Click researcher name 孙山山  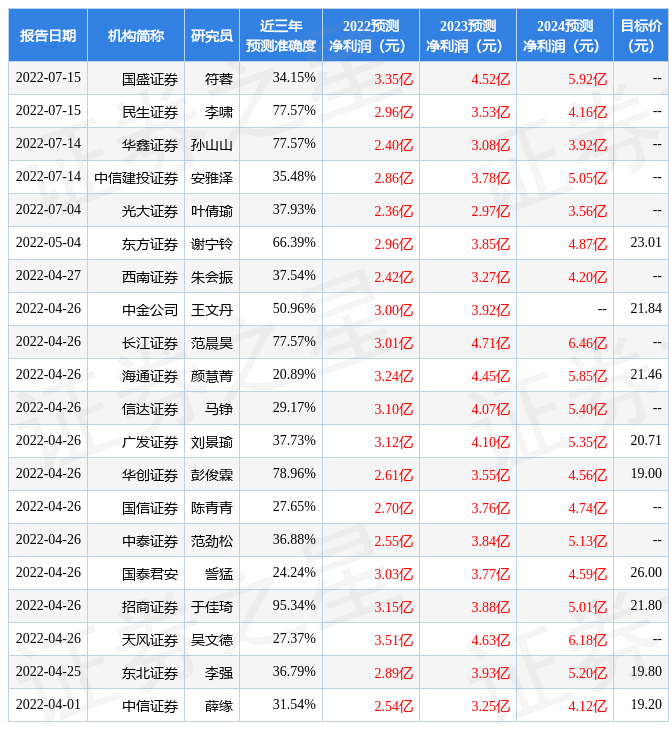[212, 145]
